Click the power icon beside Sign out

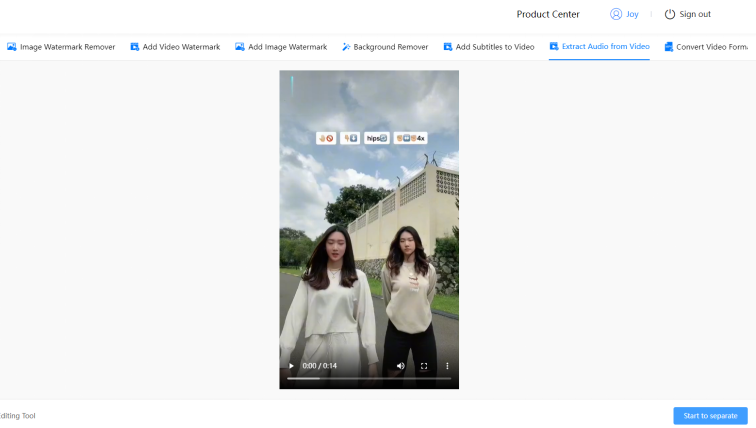pyautogui.click(x=670, y=14)
